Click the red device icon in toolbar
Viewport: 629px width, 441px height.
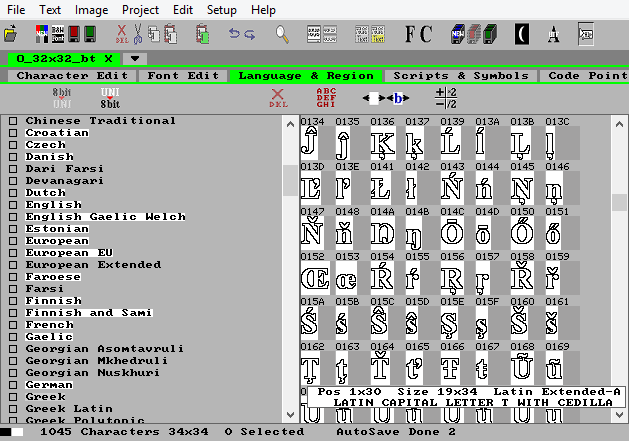(74, 34)
